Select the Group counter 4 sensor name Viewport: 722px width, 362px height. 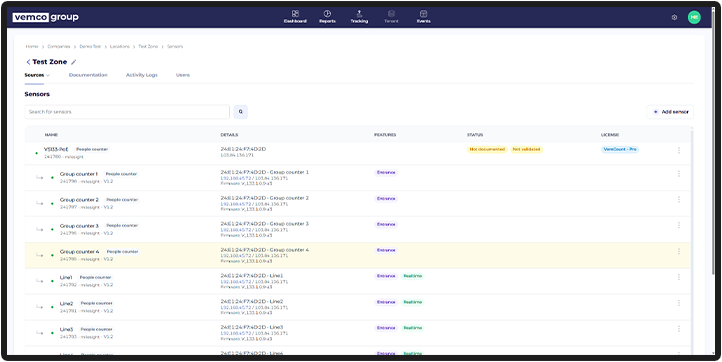point(79,252)
